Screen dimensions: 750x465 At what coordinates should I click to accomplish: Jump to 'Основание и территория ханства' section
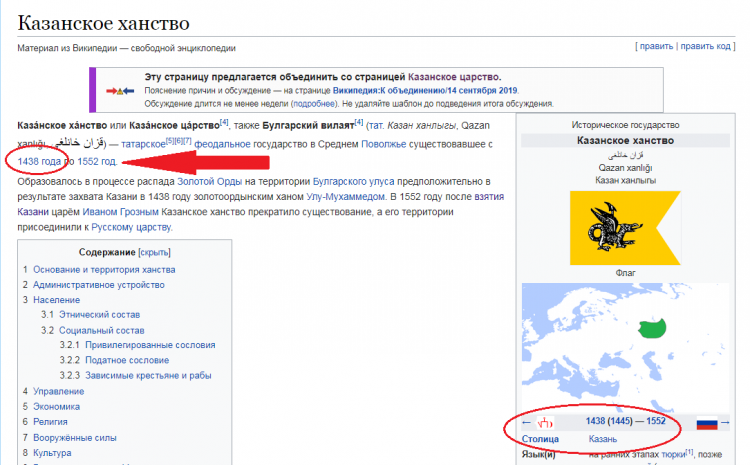[x=104, y=269]
